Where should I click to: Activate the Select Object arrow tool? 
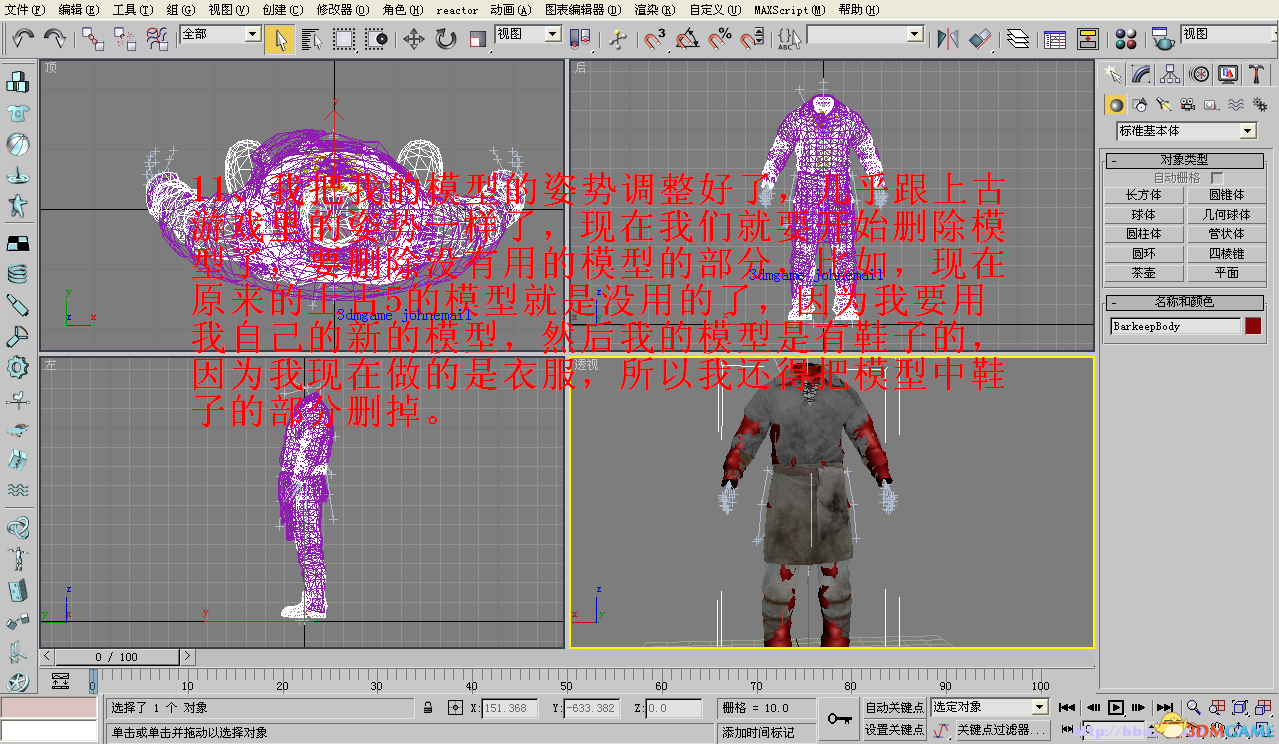(x=280, y=39)
